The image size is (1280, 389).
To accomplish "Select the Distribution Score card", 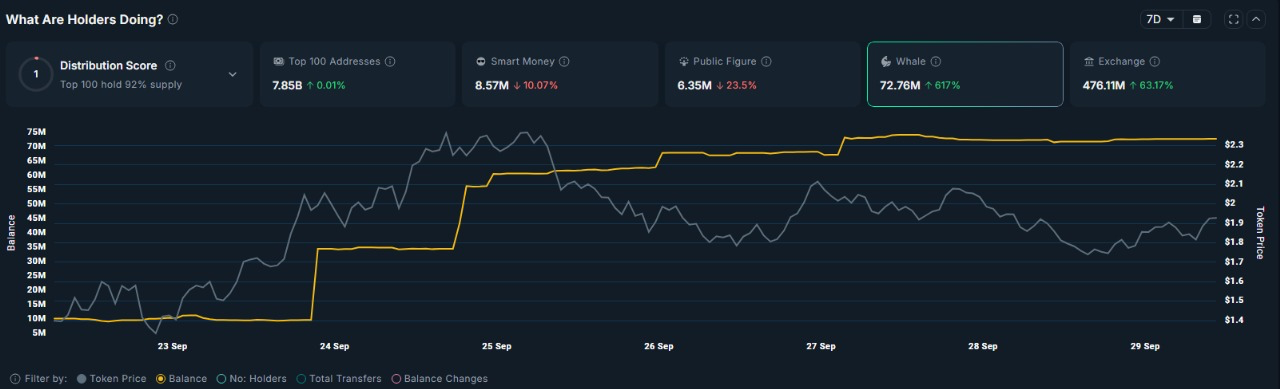I will tap(130, 74).
